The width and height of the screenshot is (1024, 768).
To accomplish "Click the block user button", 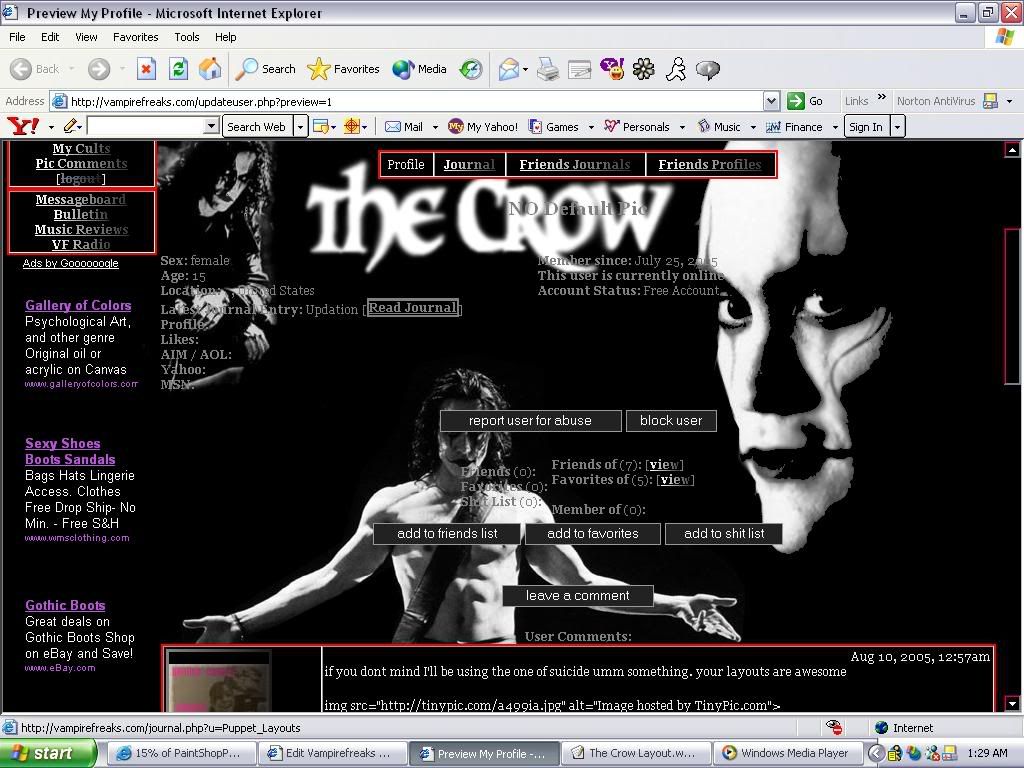I will (671, 421).
